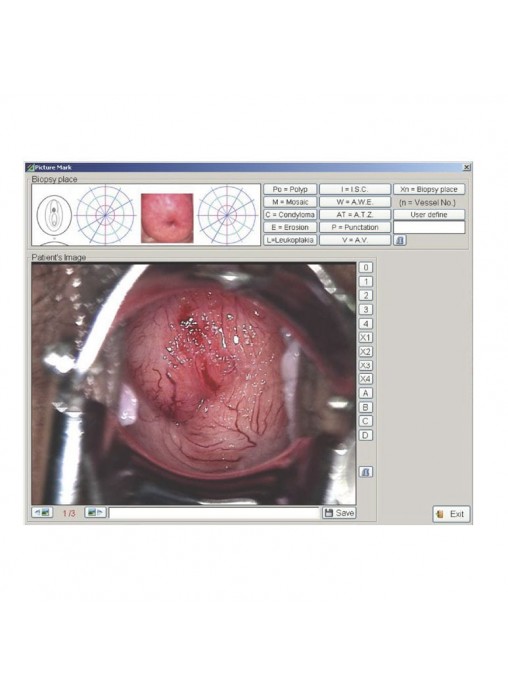Select the vulva diagram in Biopsy place
The width and height of the screenshot is (508, 696).
pos(54,215)
